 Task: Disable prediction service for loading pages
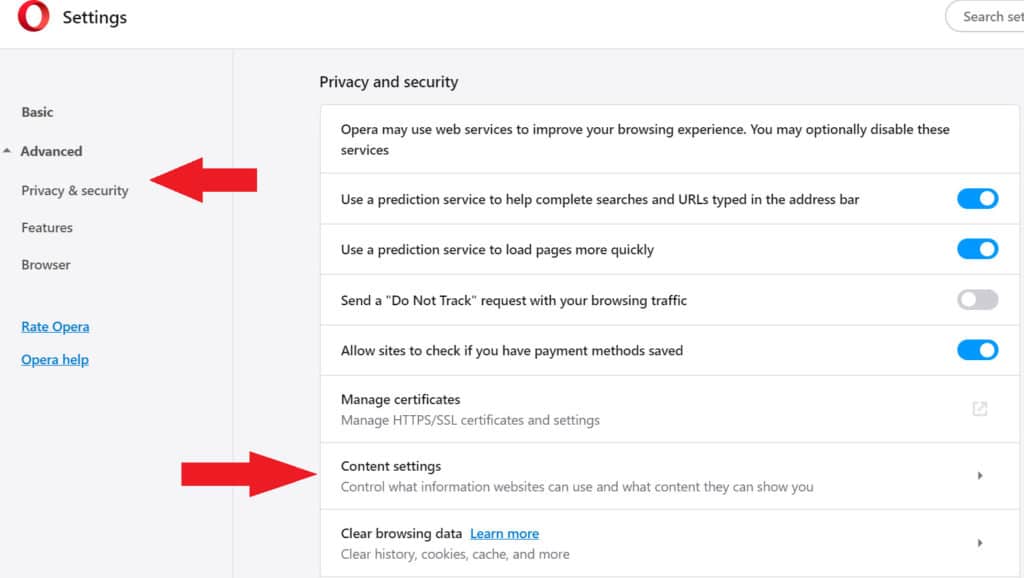[977, 249]
